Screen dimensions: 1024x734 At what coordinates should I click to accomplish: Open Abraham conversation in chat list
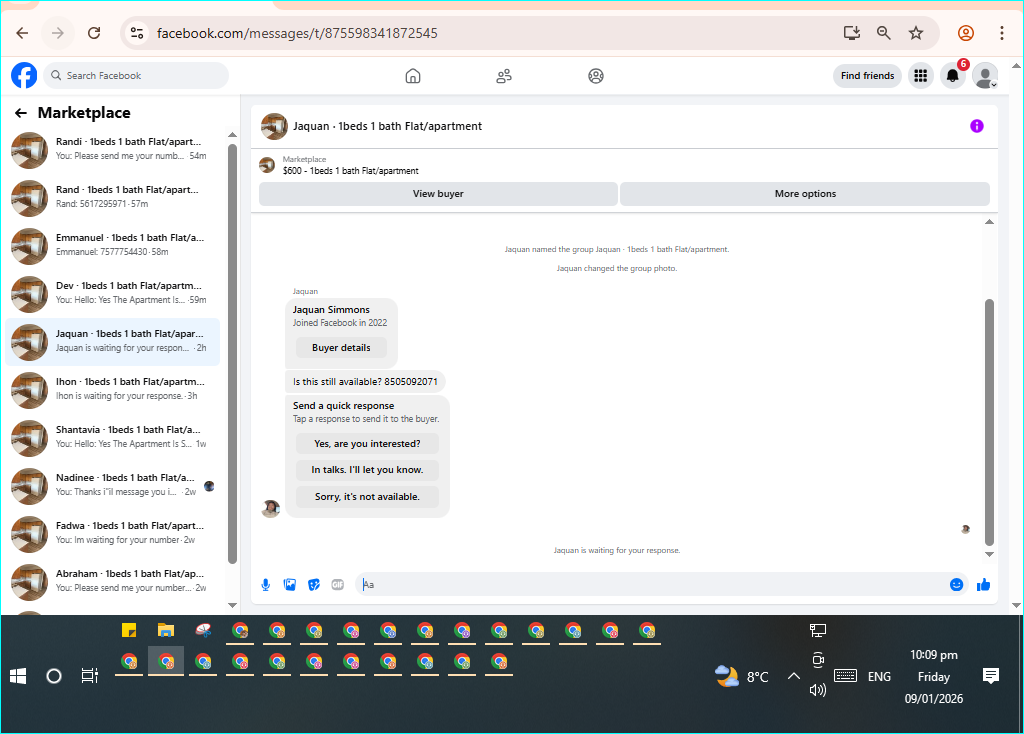pos(112,582)
